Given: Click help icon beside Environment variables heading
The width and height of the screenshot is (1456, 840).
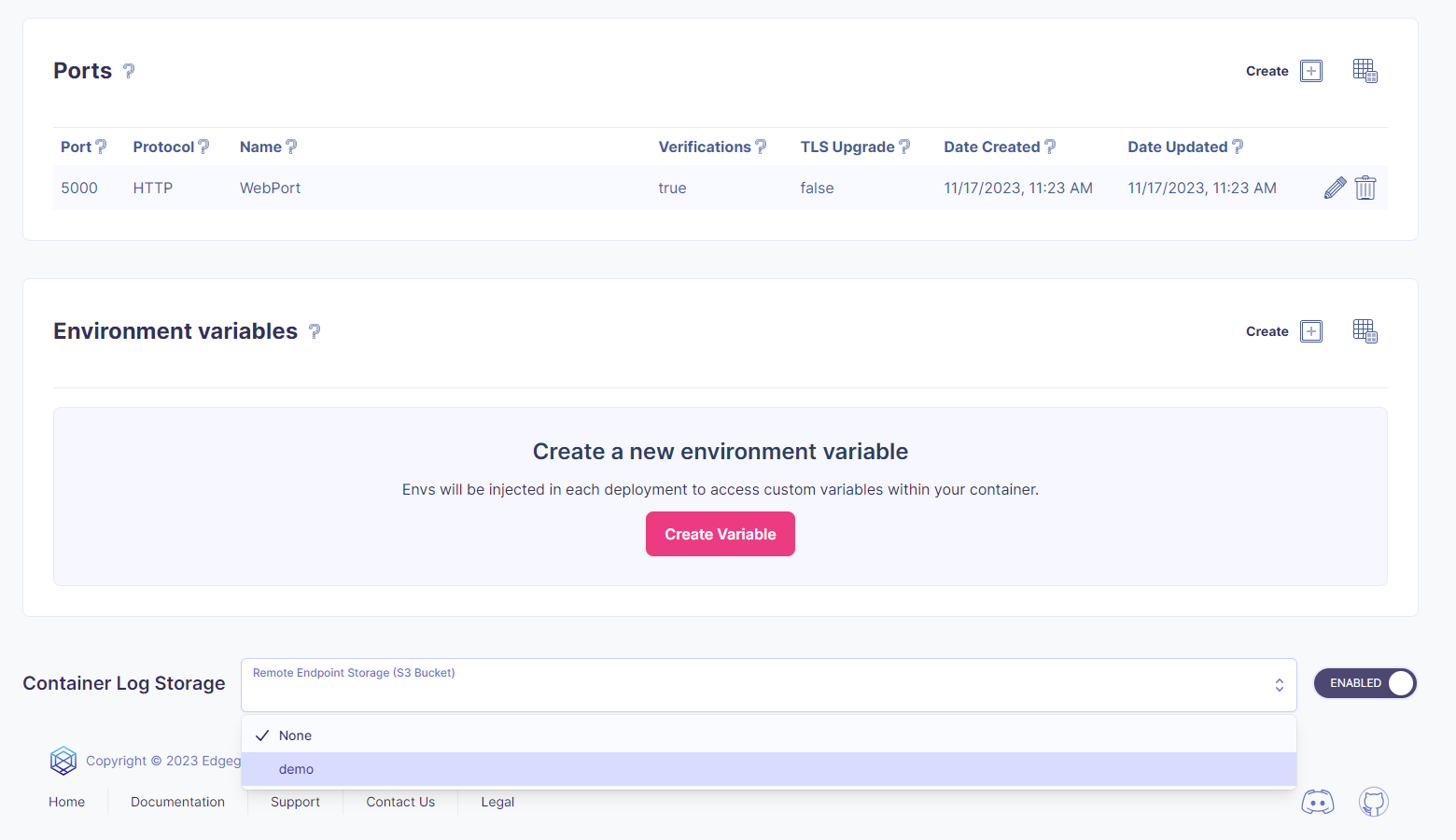Looking at the screenshot, I should (x=315, y=331).
